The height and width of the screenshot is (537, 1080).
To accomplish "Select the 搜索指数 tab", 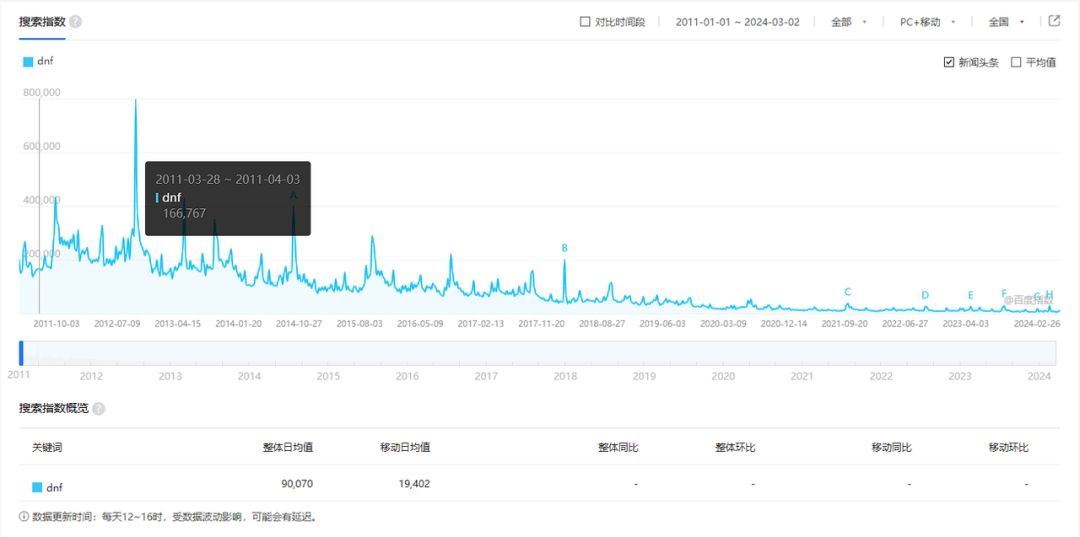I will (42, 21).
